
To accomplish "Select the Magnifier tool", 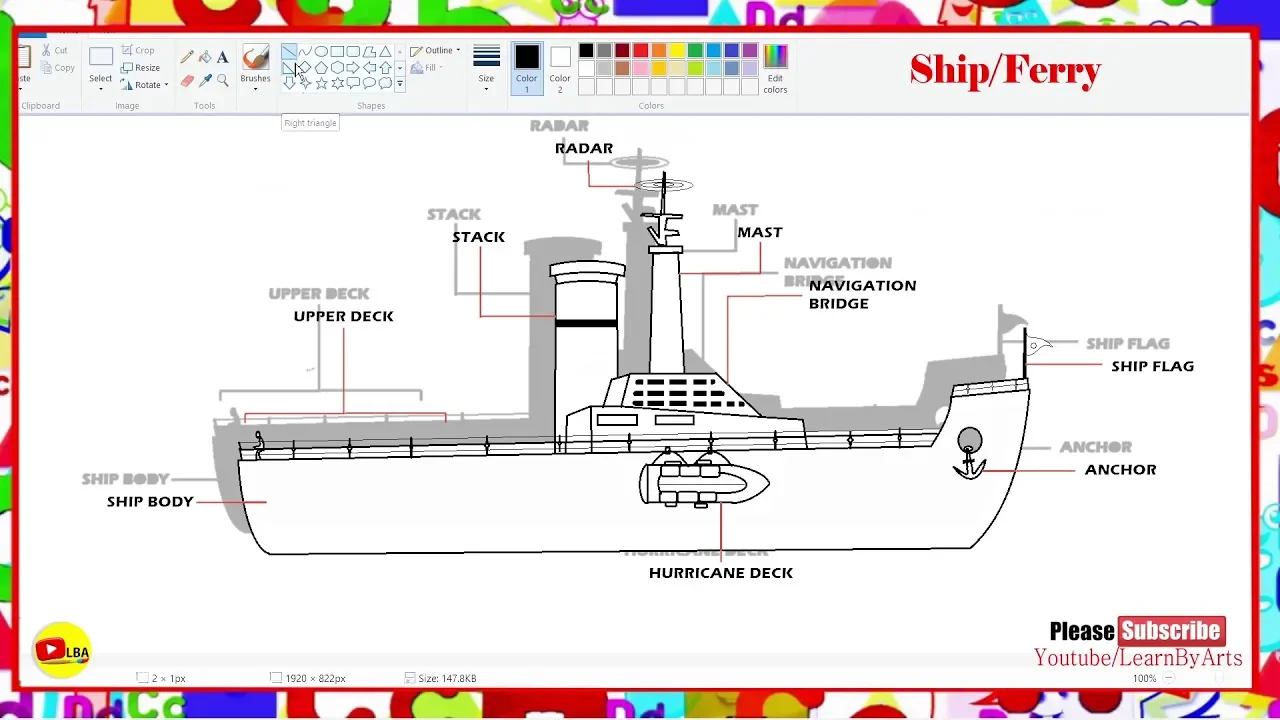I will 222,80.
